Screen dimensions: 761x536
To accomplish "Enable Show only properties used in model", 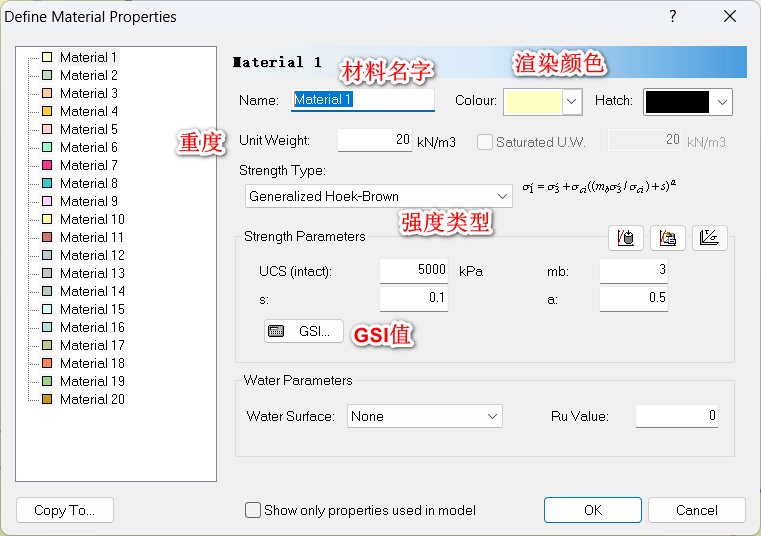I will pos(253,510).
